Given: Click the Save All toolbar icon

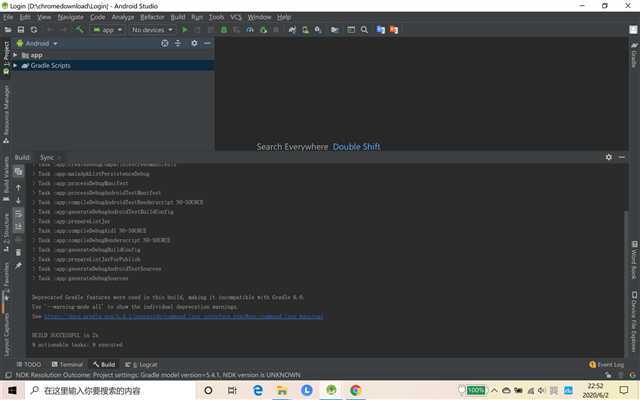Looking at the screenshot, I should [21, 30].
